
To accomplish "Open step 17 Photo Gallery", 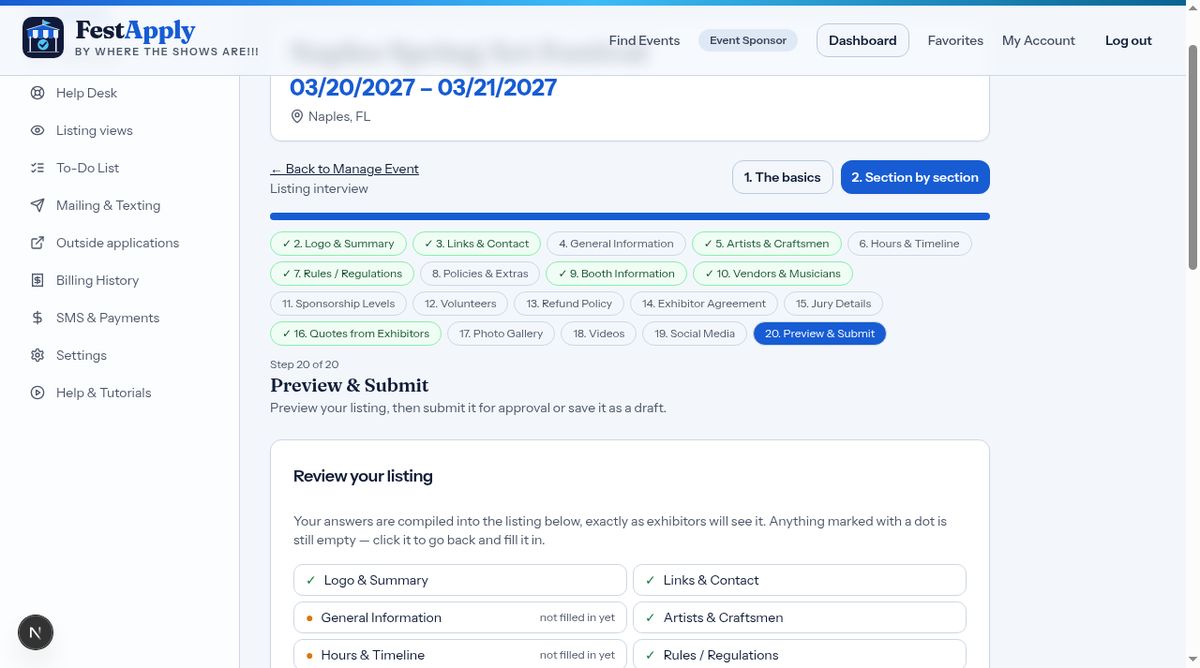I will coord(501,334).
